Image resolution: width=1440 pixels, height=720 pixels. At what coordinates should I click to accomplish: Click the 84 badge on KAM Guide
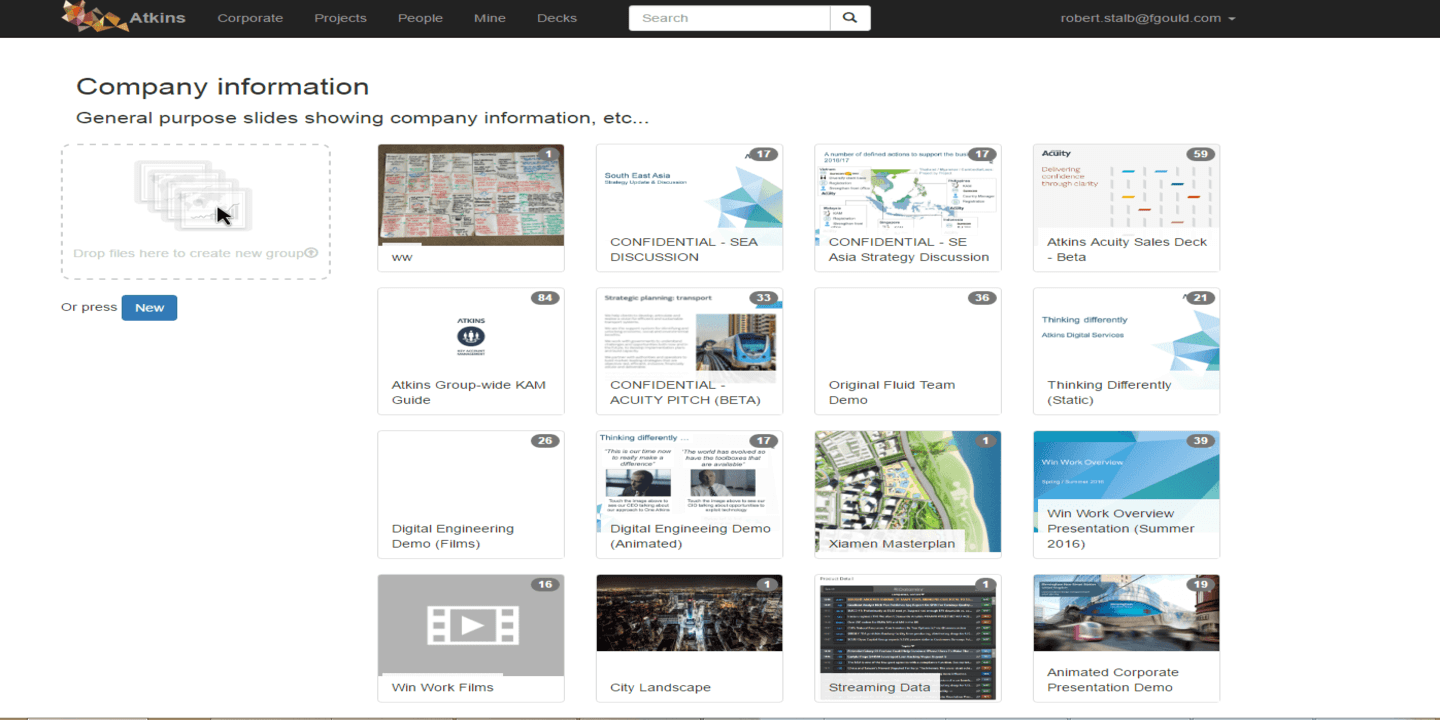point(545,298)
